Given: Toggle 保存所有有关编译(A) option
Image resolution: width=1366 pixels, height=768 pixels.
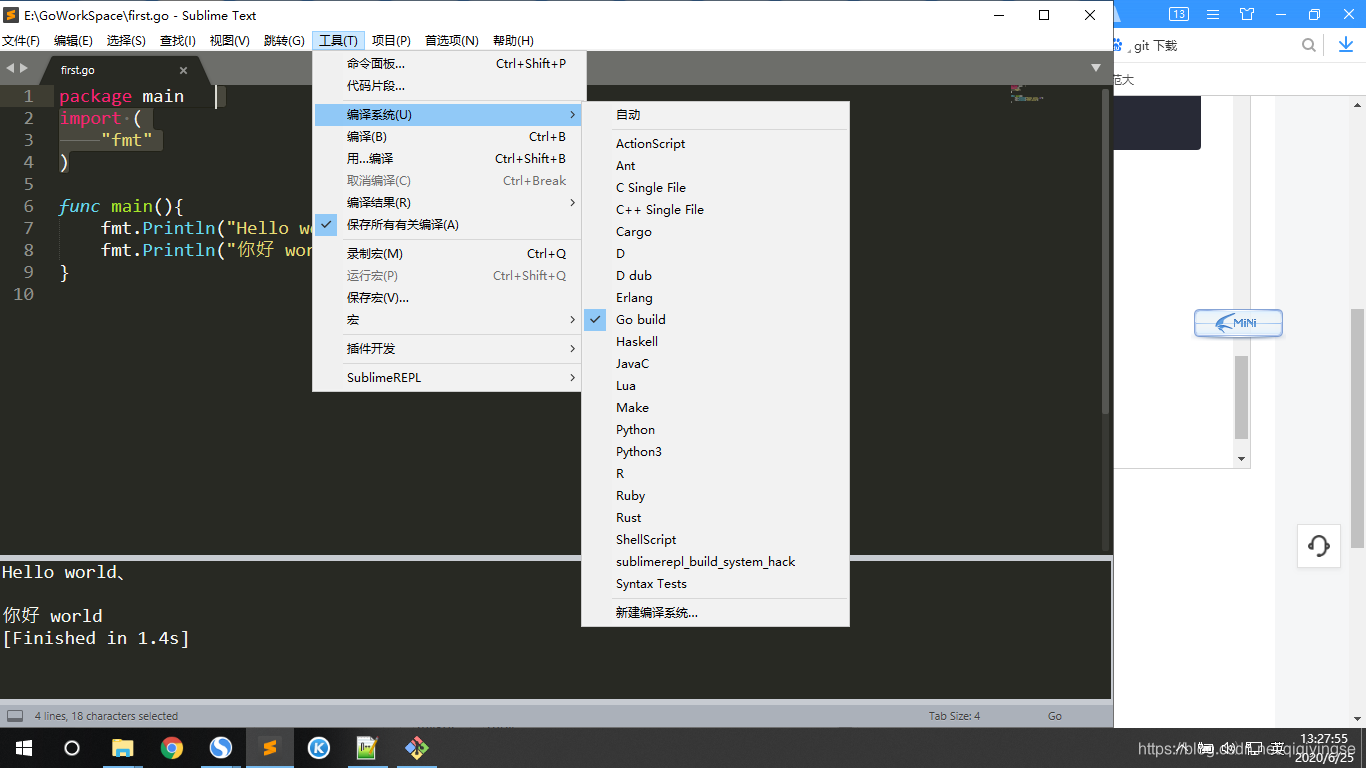Looking at the screenshot, I should click(447, 225).
